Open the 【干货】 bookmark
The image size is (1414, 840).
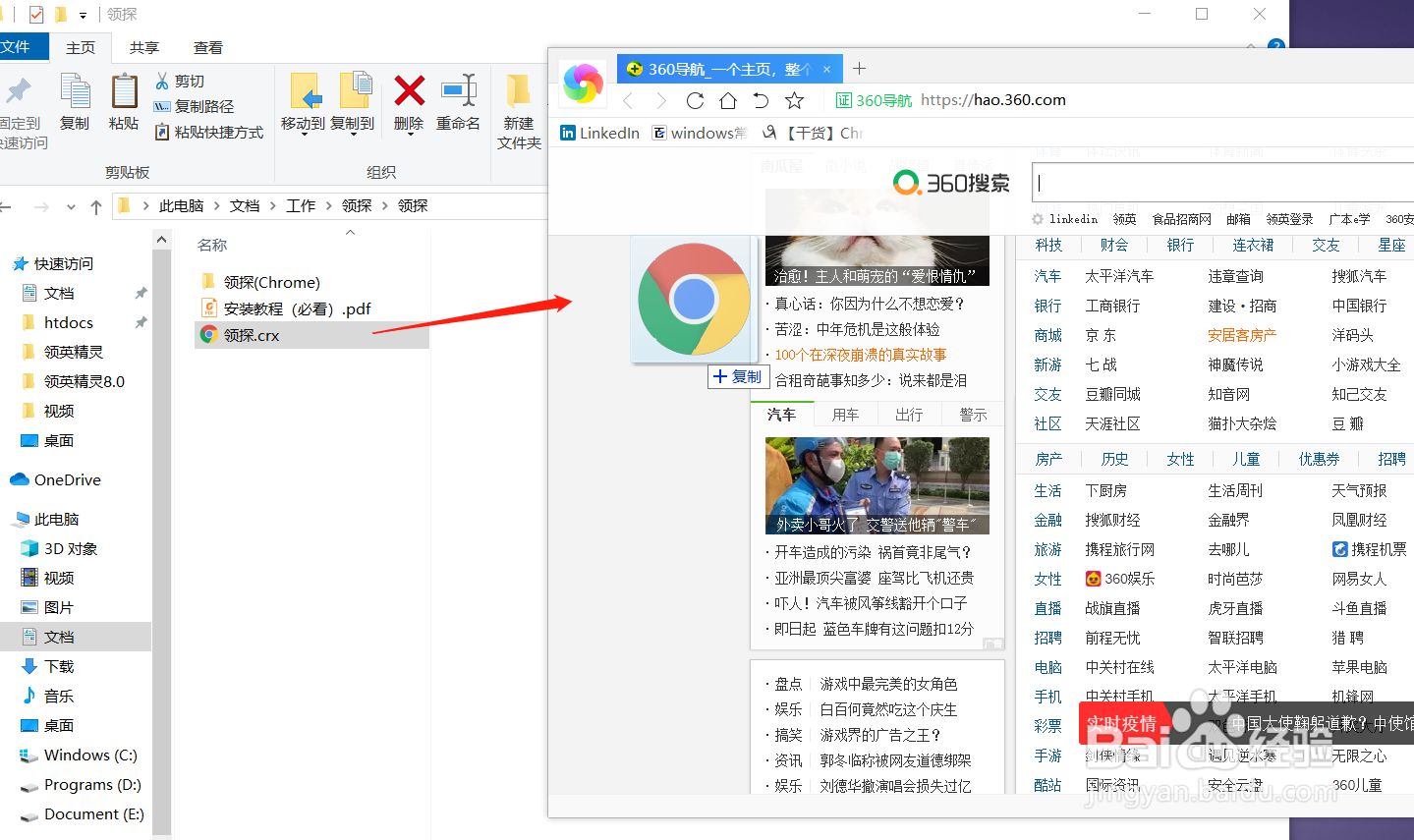pos(813,133)
